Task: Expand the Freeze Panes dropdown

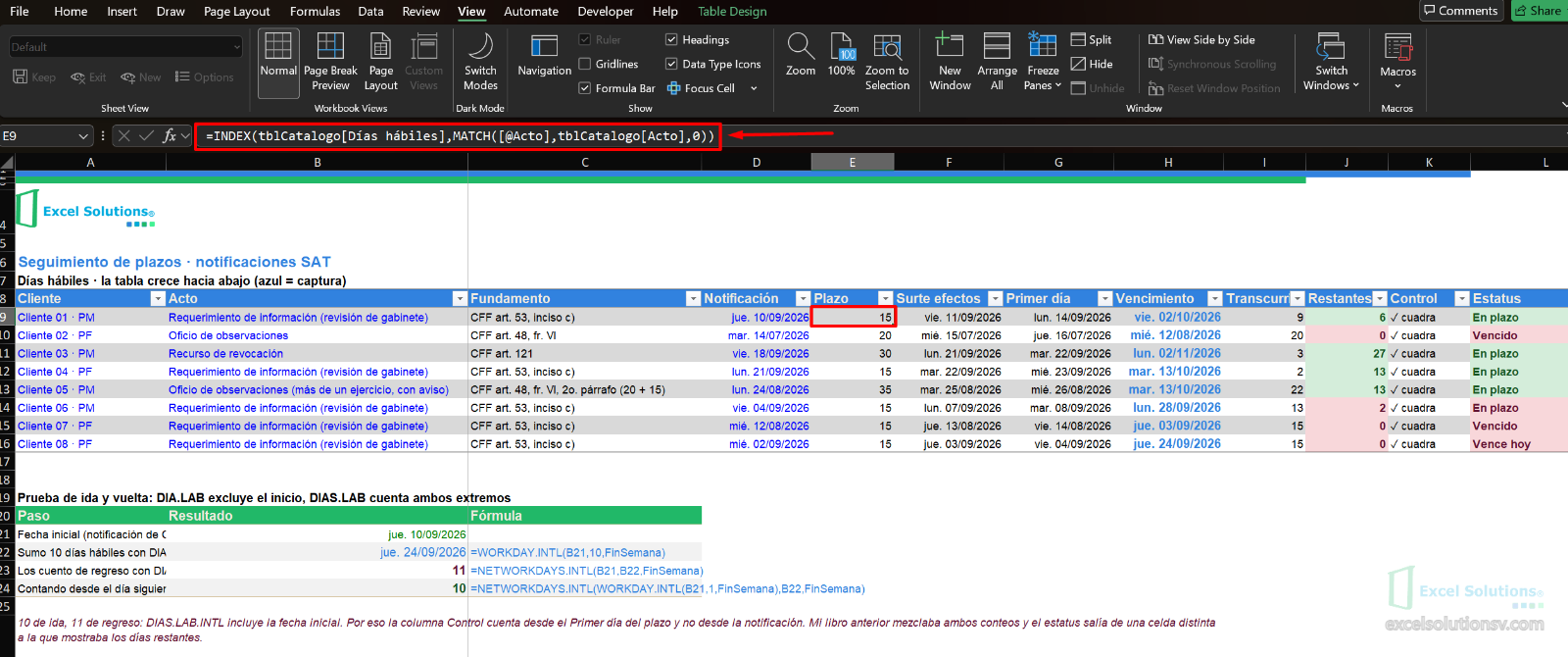Action: point(1043,63)
